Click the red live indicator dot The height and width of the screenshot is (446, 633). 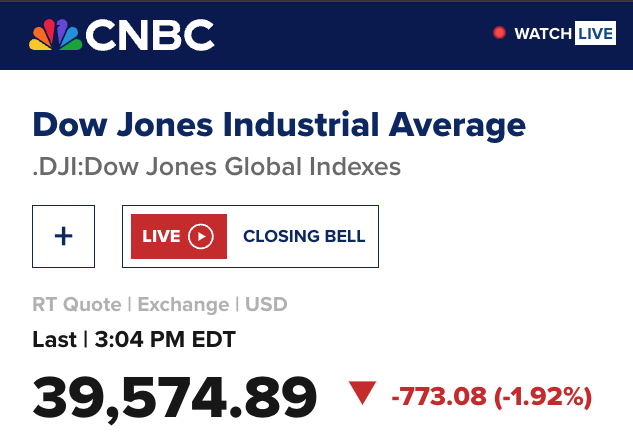click(499, 33)
